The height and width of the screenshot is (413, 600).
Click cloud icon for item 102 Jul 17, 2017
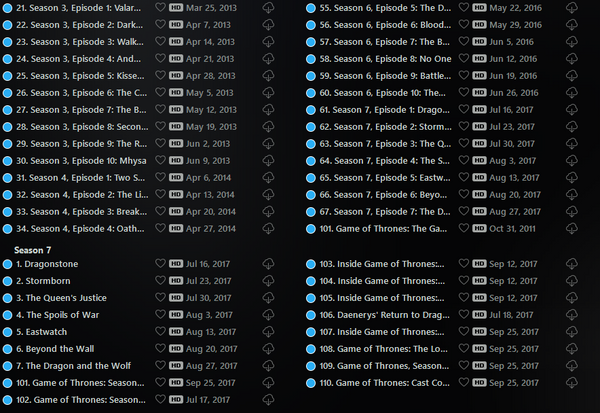click(x=268, y=400)
